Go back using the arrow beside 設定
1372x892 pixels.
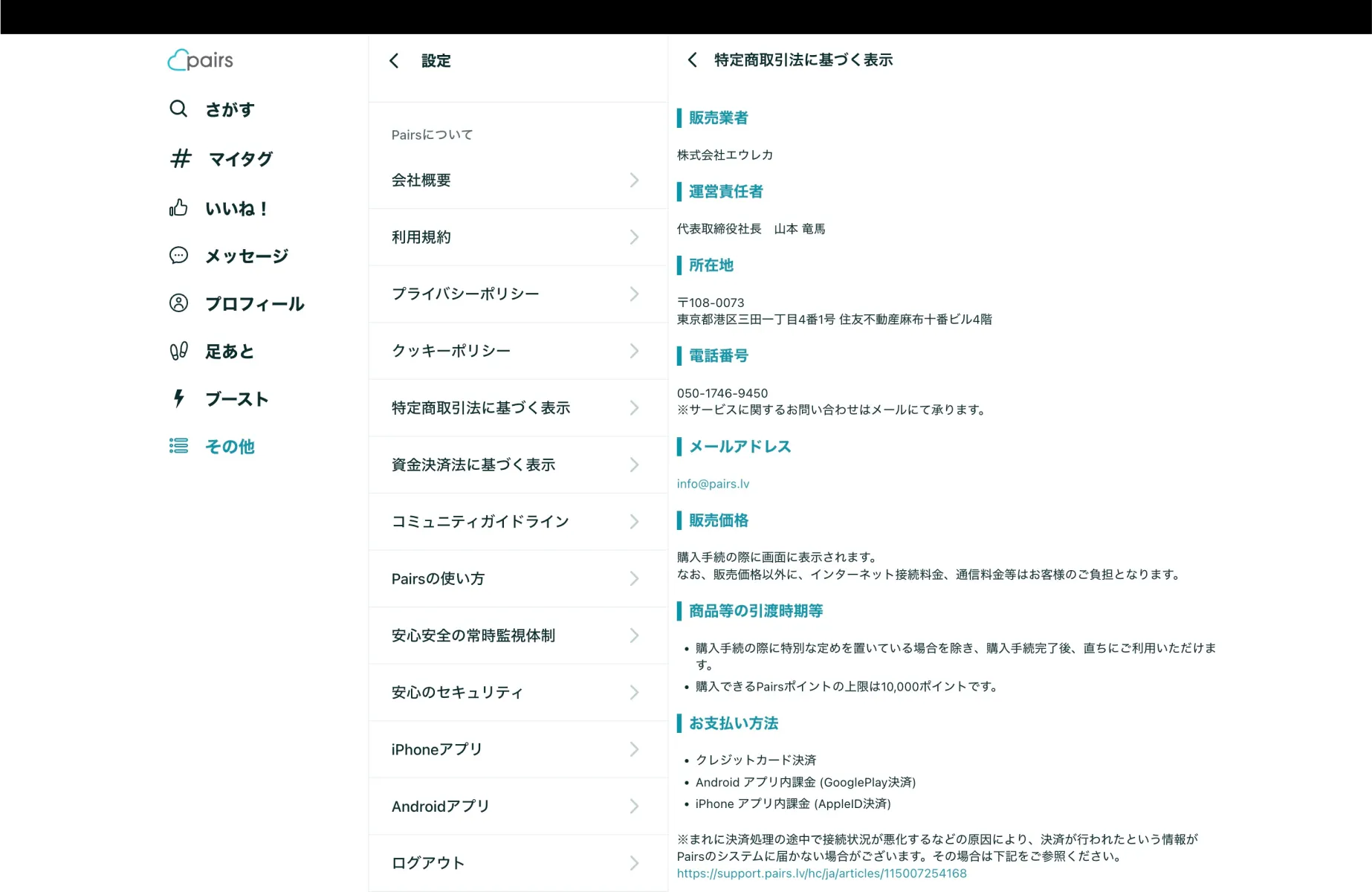(x=394, y=61)
